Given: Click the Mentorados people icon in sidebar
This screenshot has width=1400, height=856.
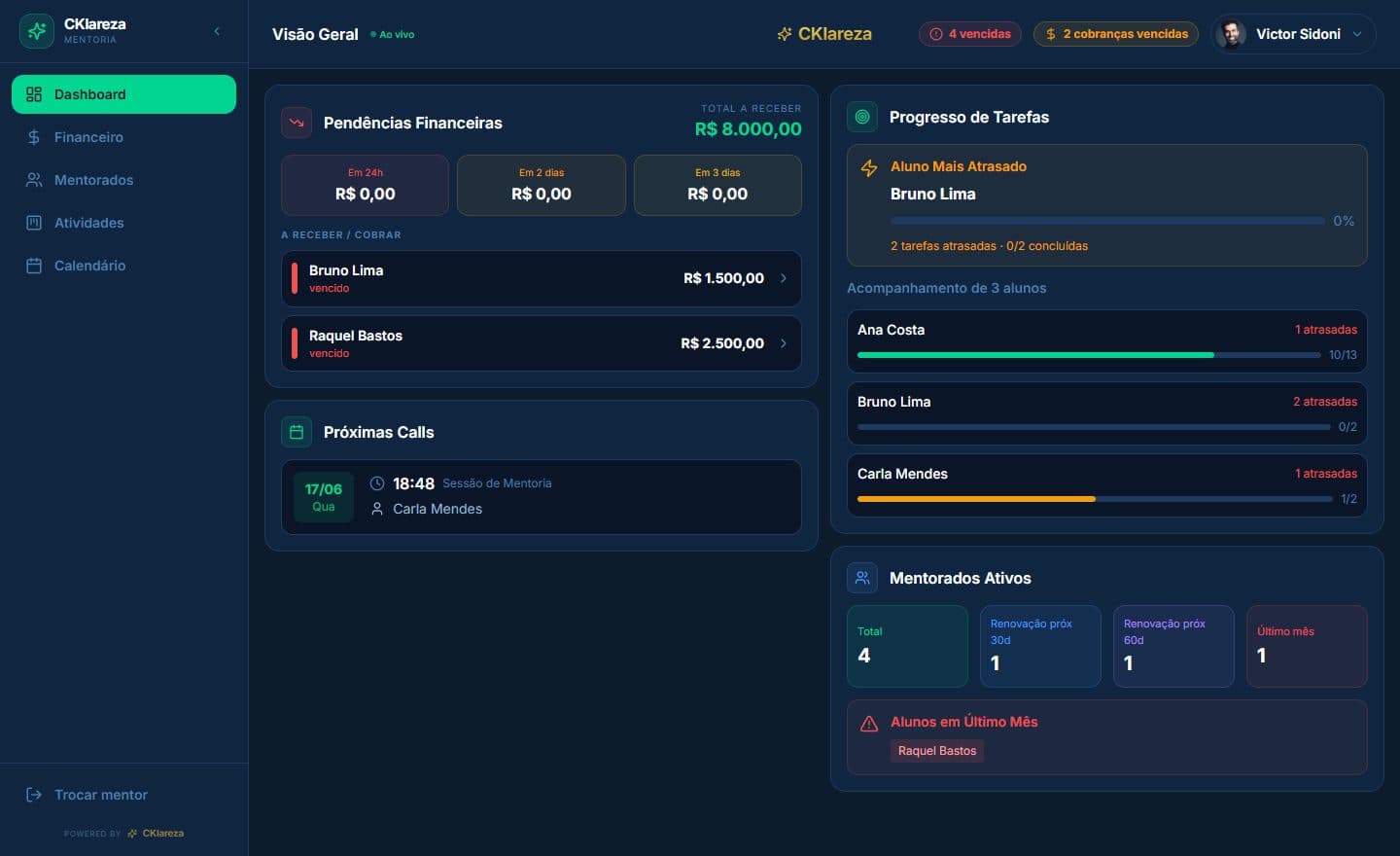Looking at the screenshot, I should (x=34, y=180).
